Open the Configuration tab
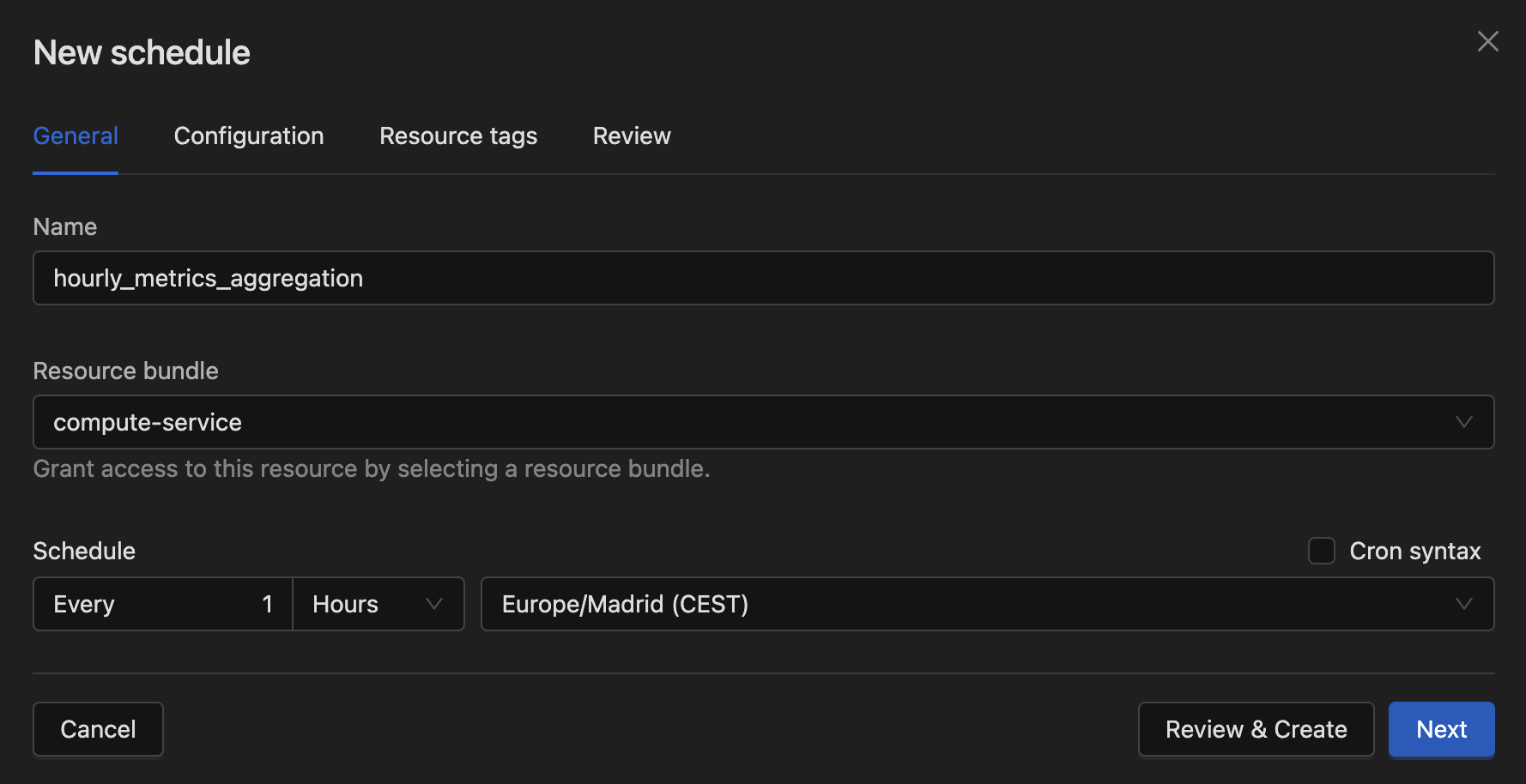The height and width of the screenshot is (784, 1526). pyautogui.click(x=249, y=136)
